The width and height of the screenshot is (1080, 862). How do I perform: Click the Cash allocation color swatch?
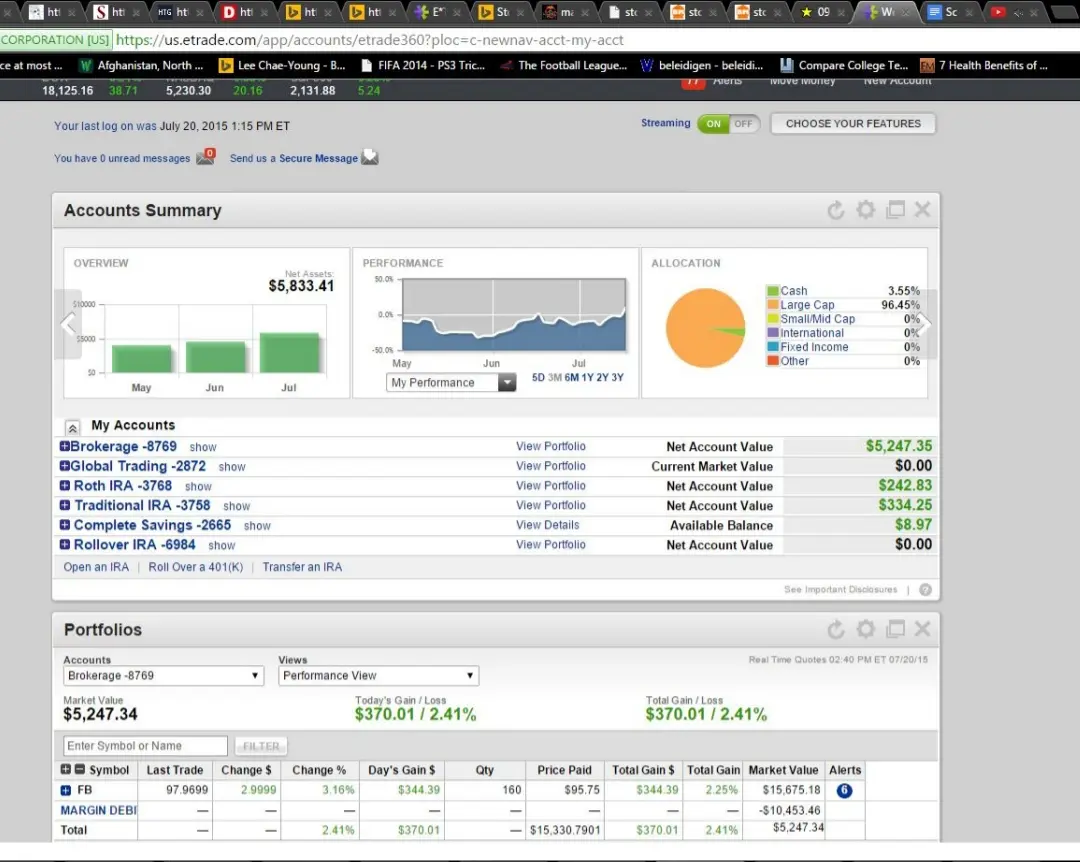point(773,291)
